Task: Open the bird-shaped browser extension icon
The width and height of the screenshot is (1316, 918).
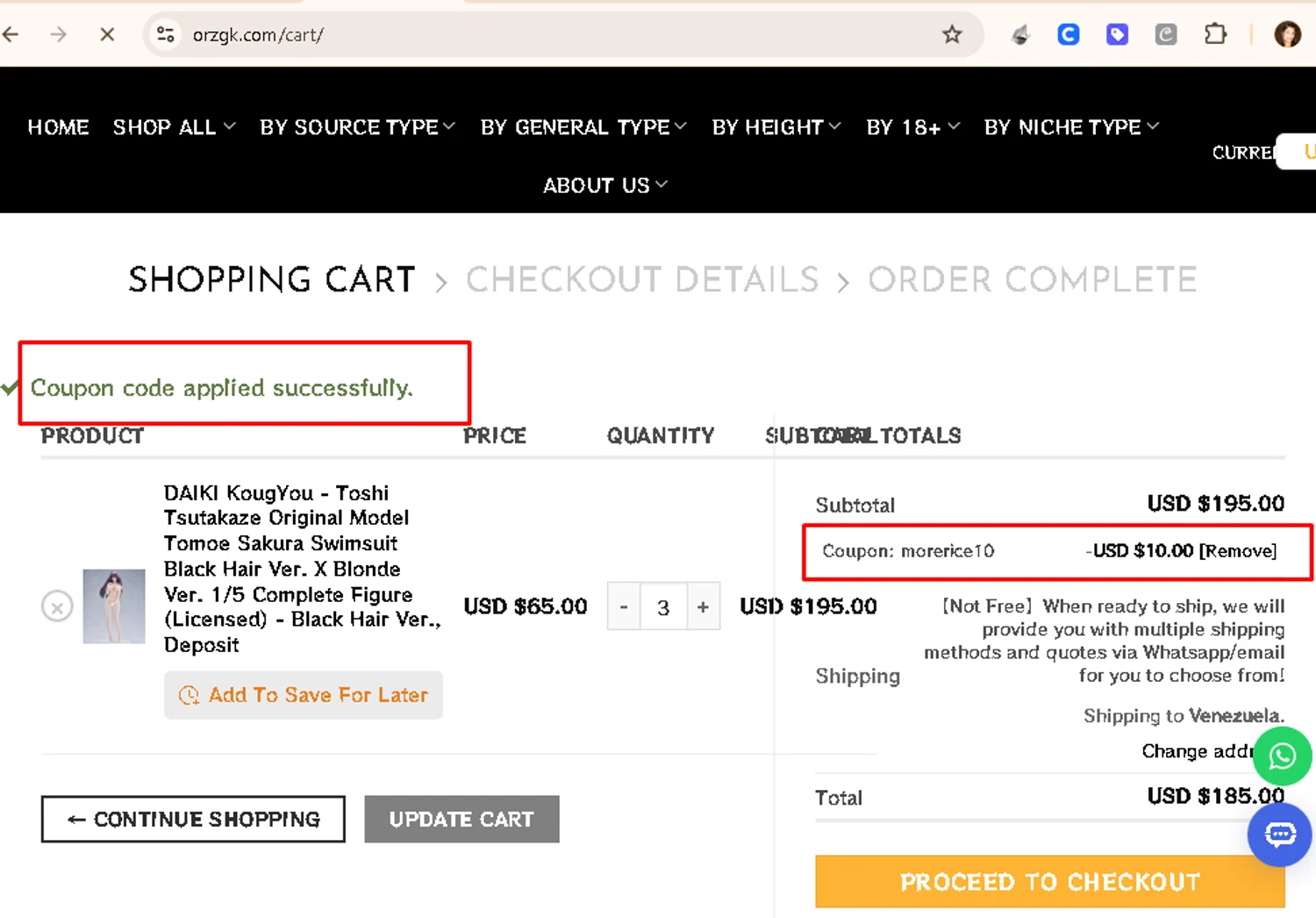Action: pos(1019,34)
